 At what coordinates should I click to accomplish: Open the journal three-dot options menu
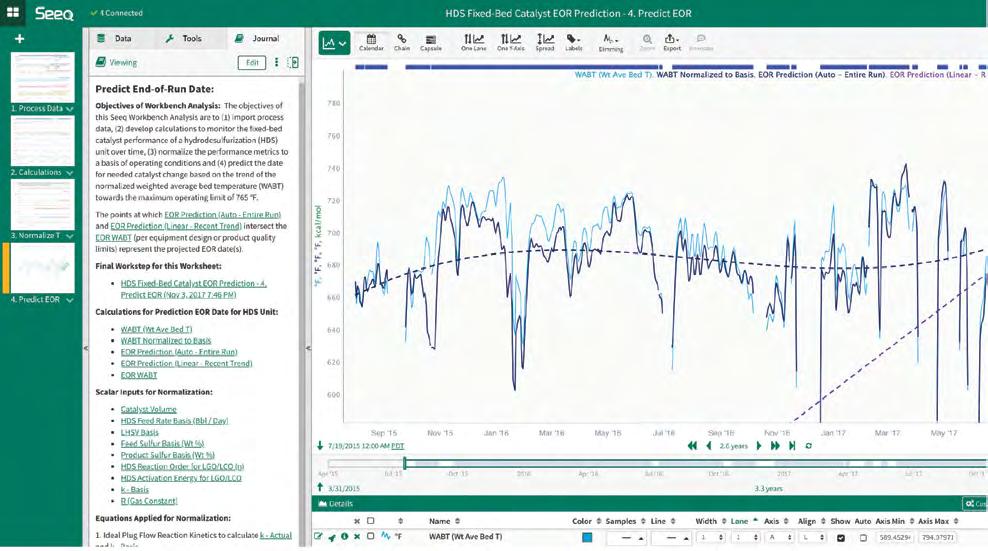click(x=276, y=62)
